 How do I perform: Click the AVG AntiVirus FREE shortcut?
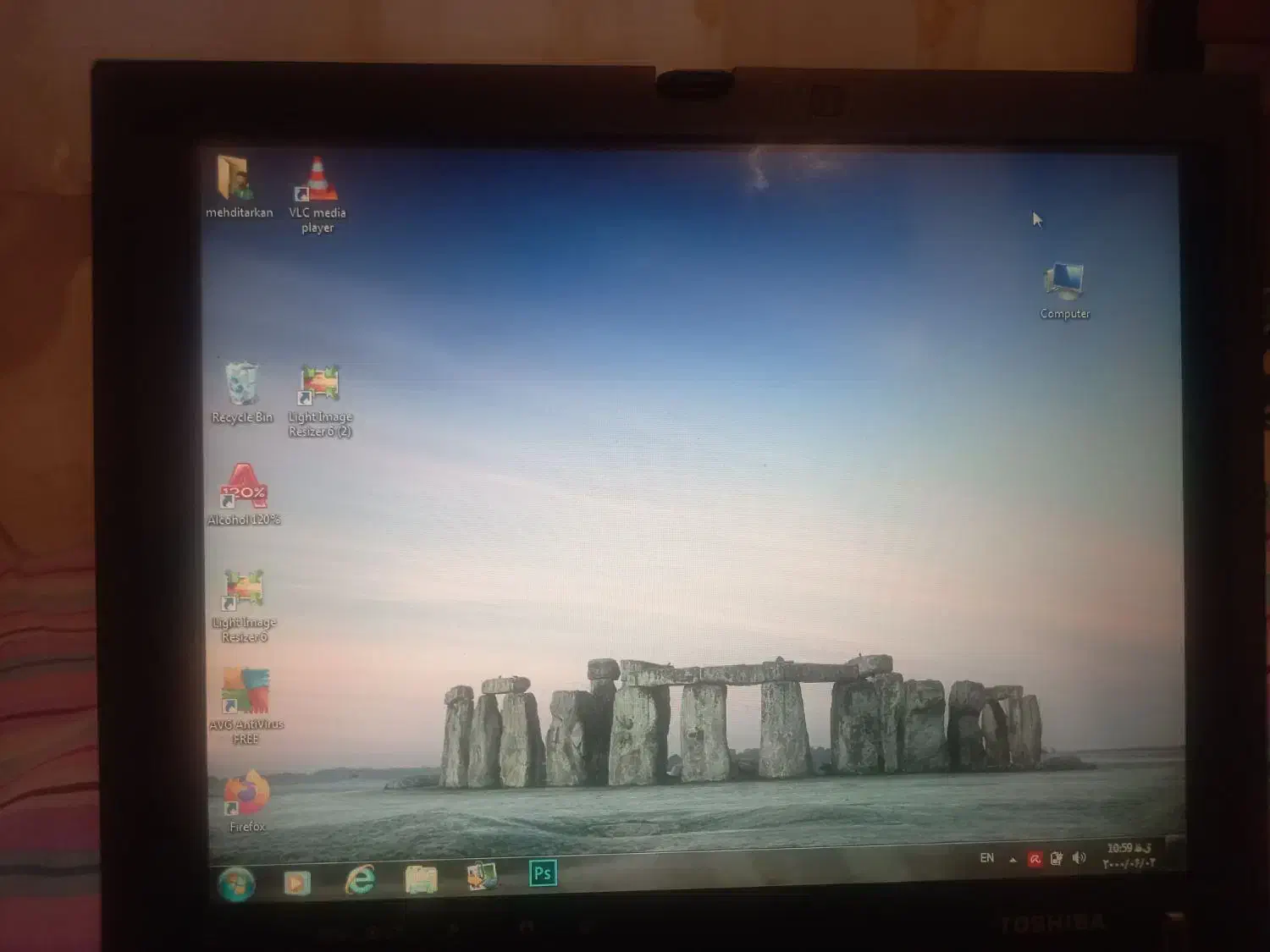click(246, 693)
